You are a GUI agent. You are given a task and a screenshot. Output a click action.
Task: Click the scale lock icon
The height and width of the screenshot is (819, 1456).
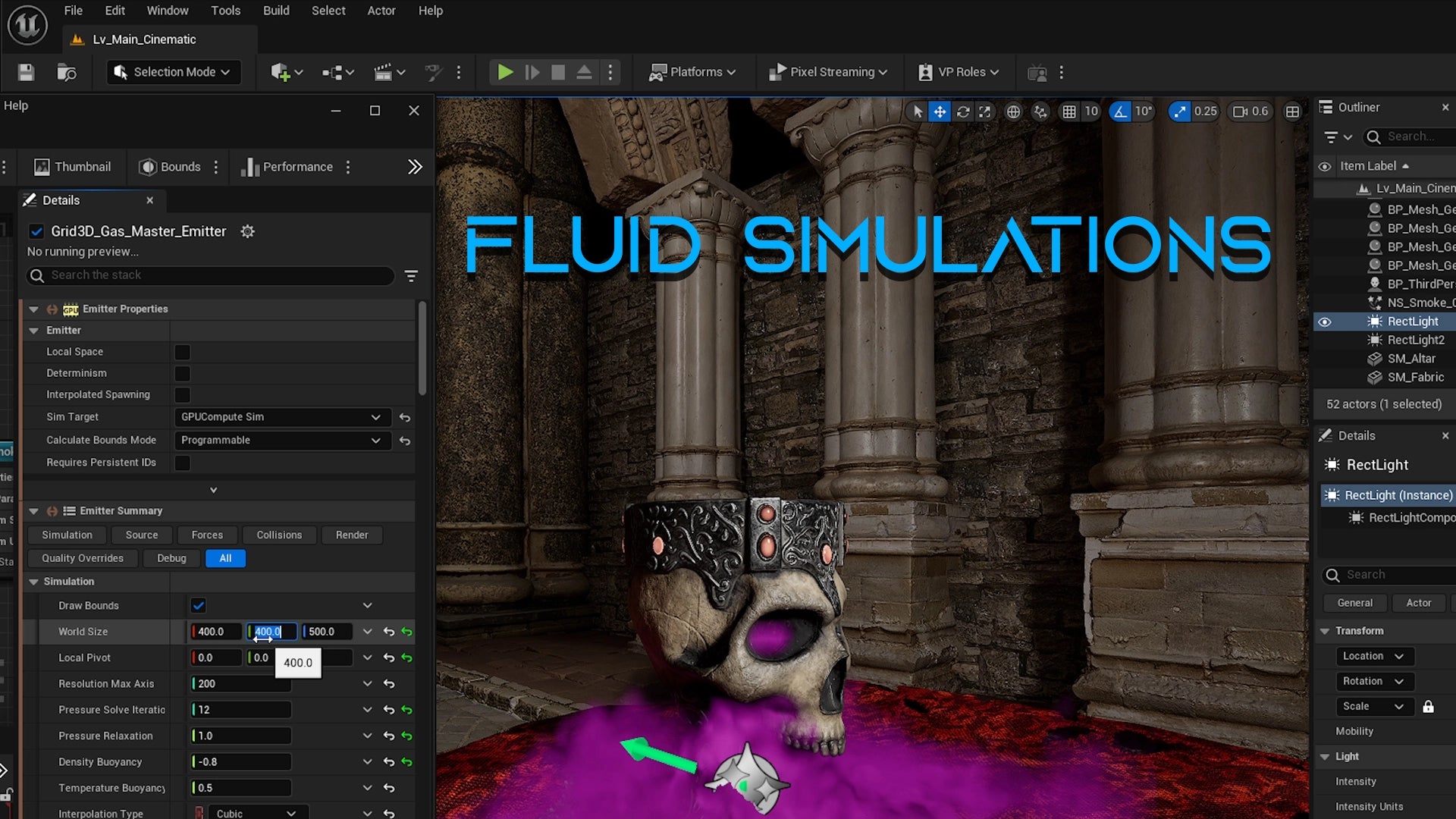pyautogui.click(x=1428, y=706)
